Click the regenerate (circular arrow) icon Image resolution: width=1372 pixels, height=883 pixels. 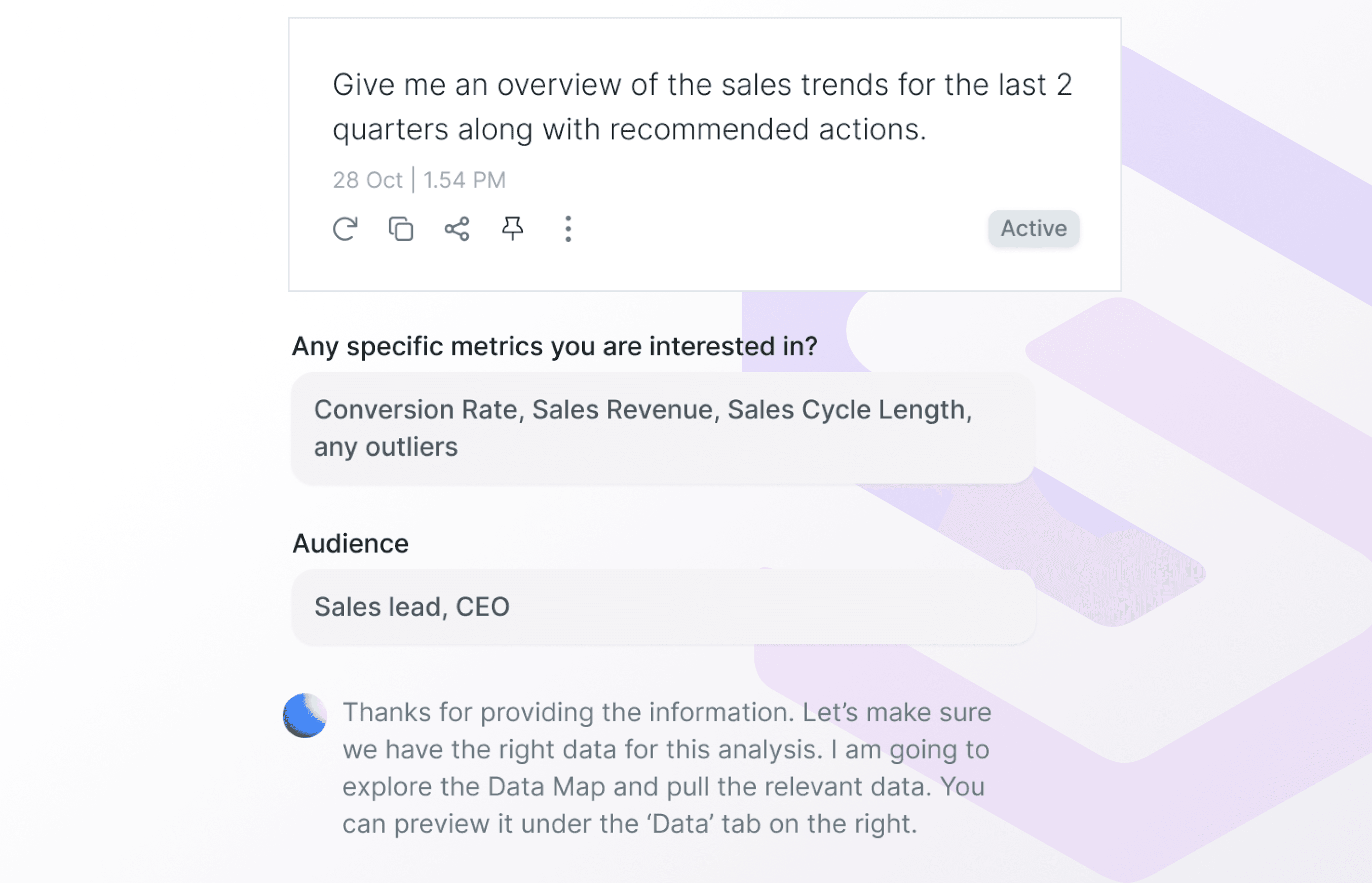click(345, 229)
